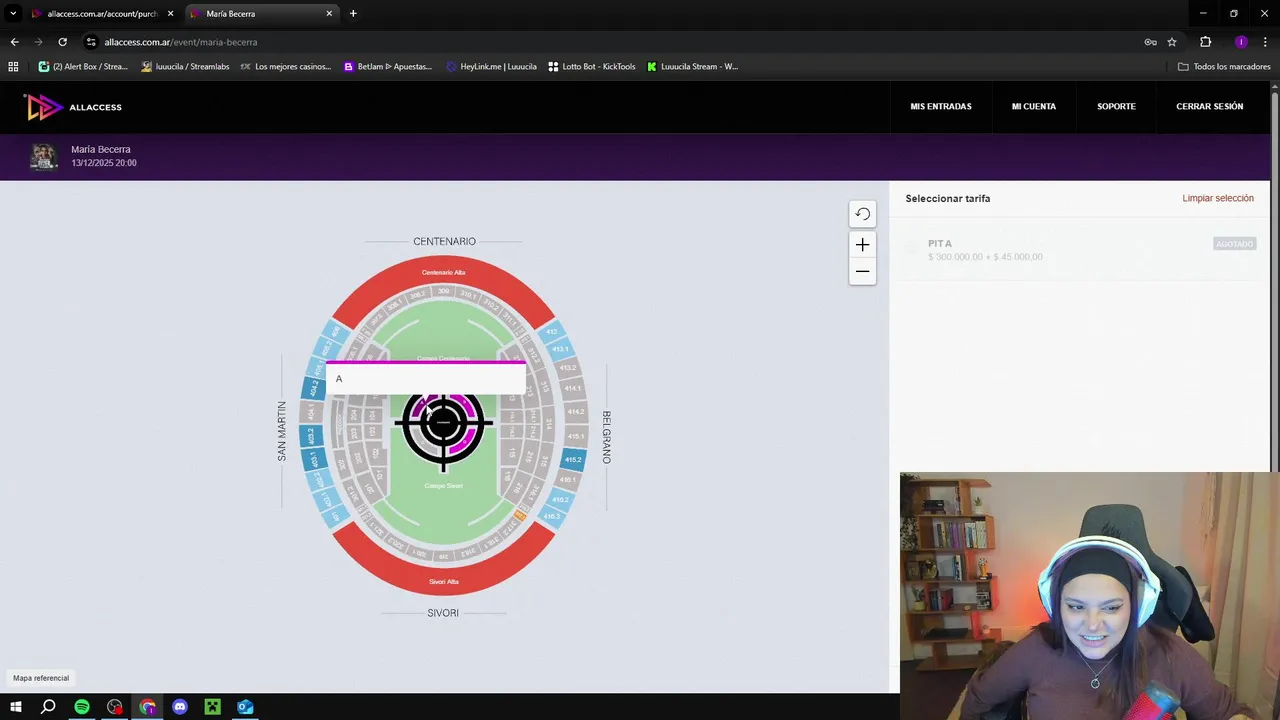1280x720 pixels.
Task: Select the red Sivori Alta section
Action: click(443, 581)
